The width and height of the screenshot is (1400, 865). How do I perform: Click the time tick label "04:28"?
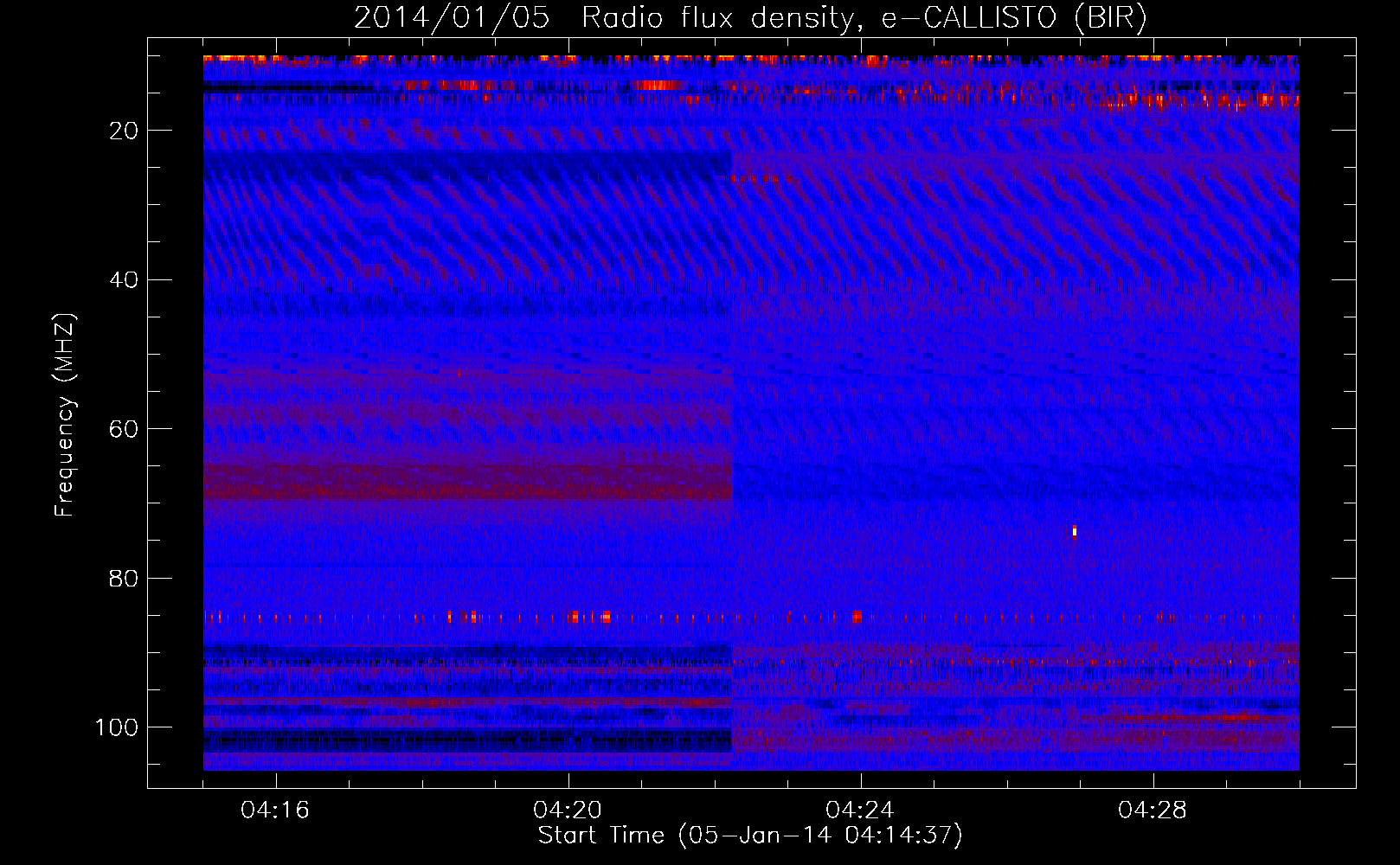tap(1153, 811)
